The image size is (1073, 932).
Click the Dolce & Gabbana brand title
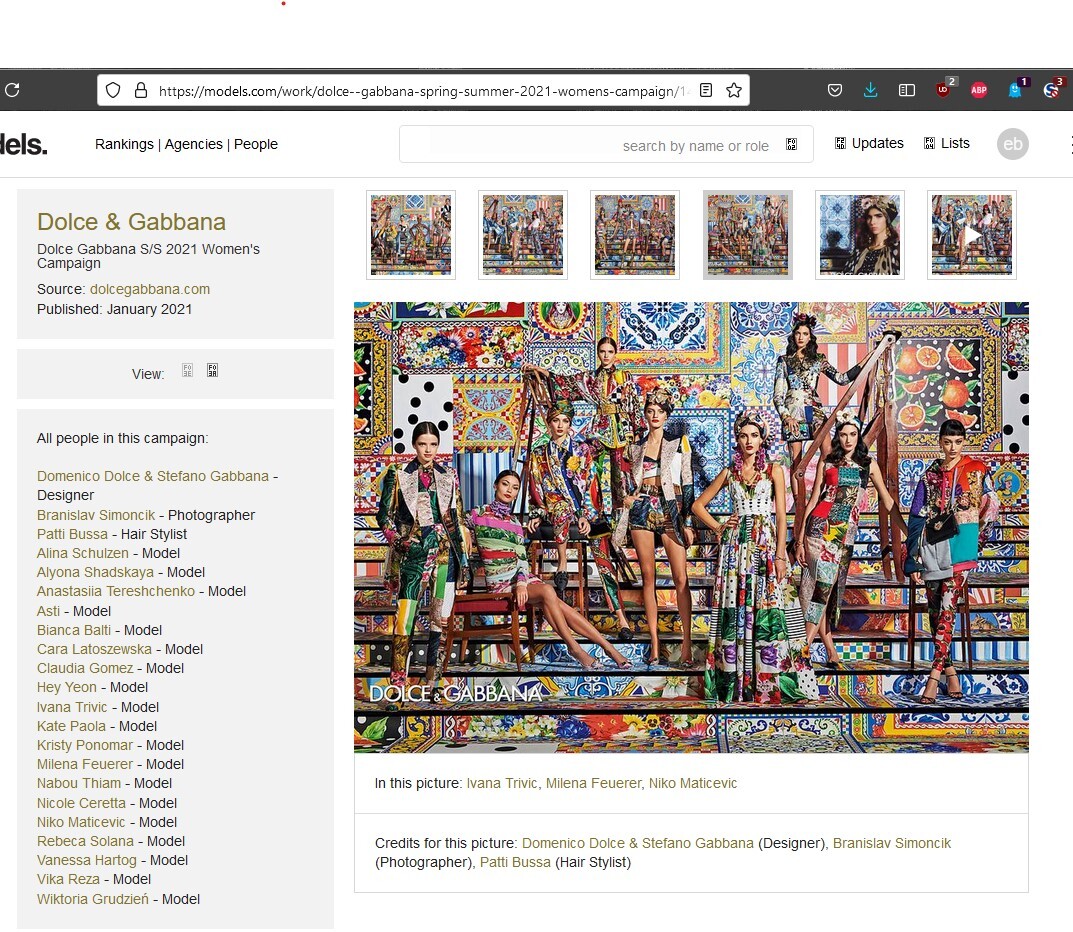point(131,222)
